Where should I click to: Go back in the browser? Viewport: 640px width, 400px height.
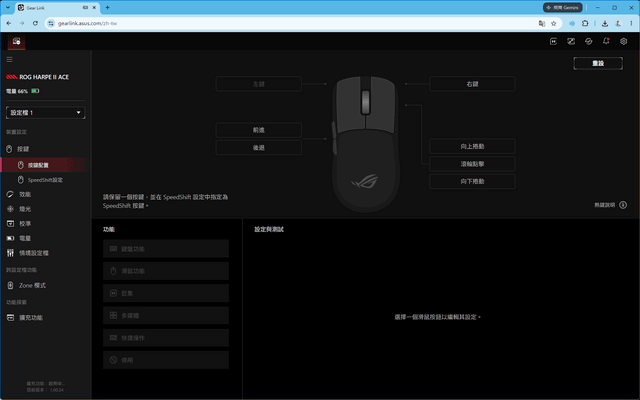pos(9,23)
